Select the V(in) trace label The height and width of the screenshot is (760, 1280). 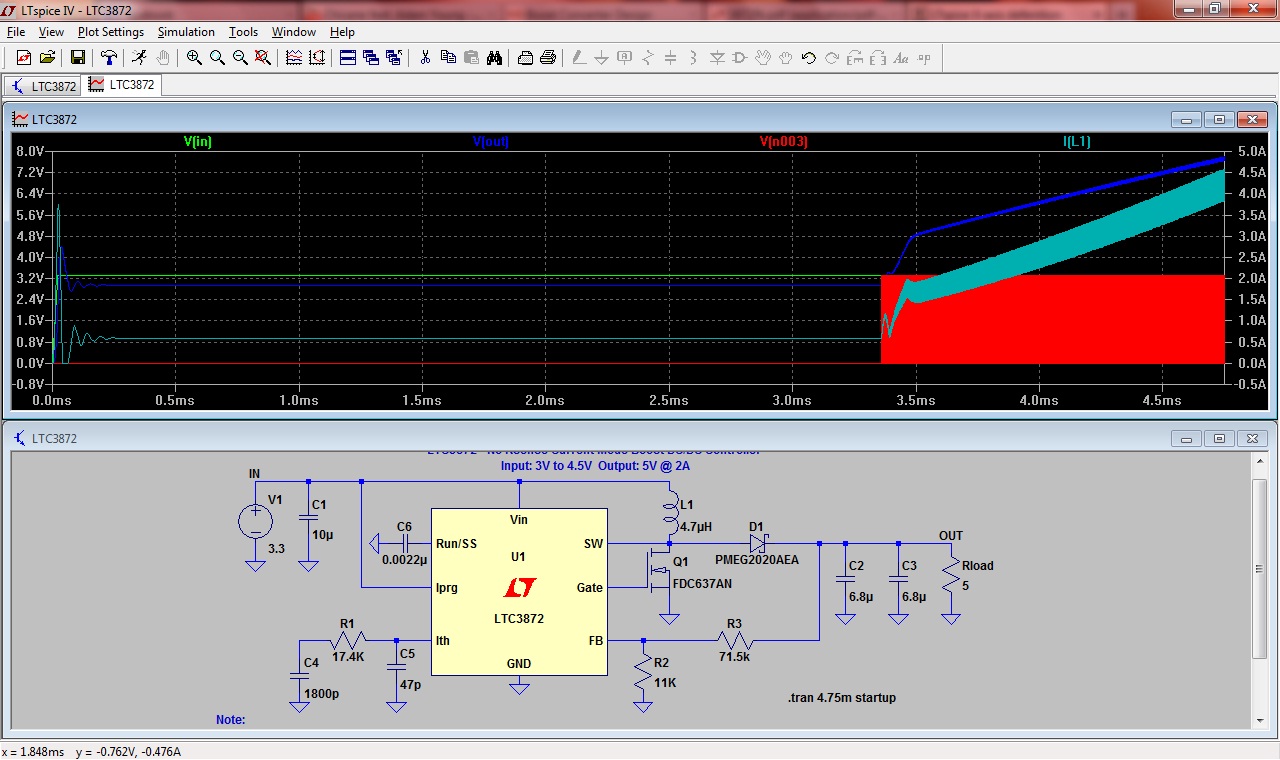(198, 142)
